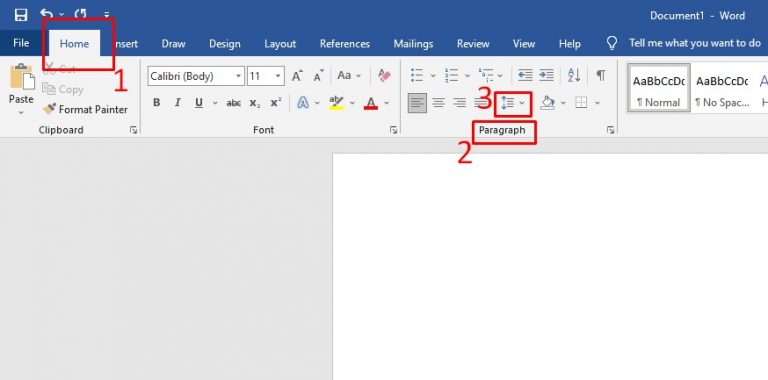Apply a bulleted list
This screenshot has height=380, width=768.
click(417, 75)
